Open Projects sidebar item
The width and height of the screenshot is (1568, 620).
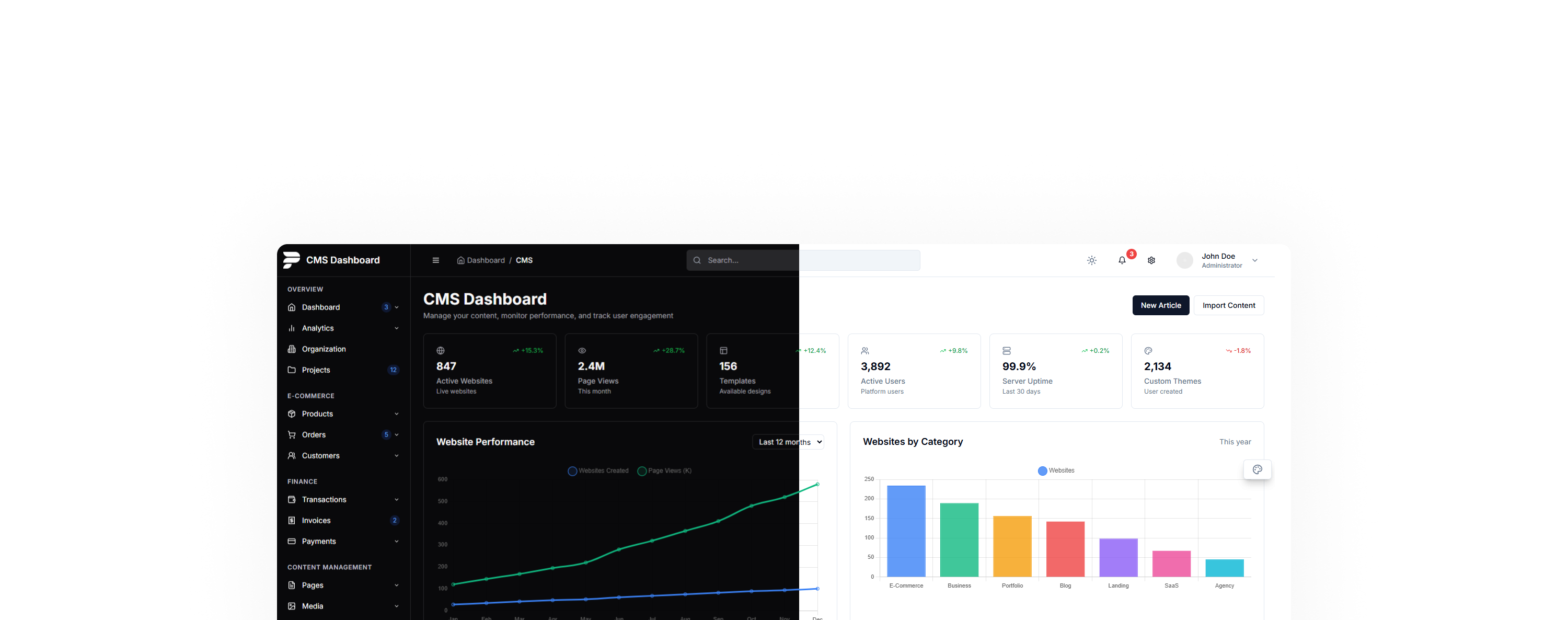[x=315, y=370]
